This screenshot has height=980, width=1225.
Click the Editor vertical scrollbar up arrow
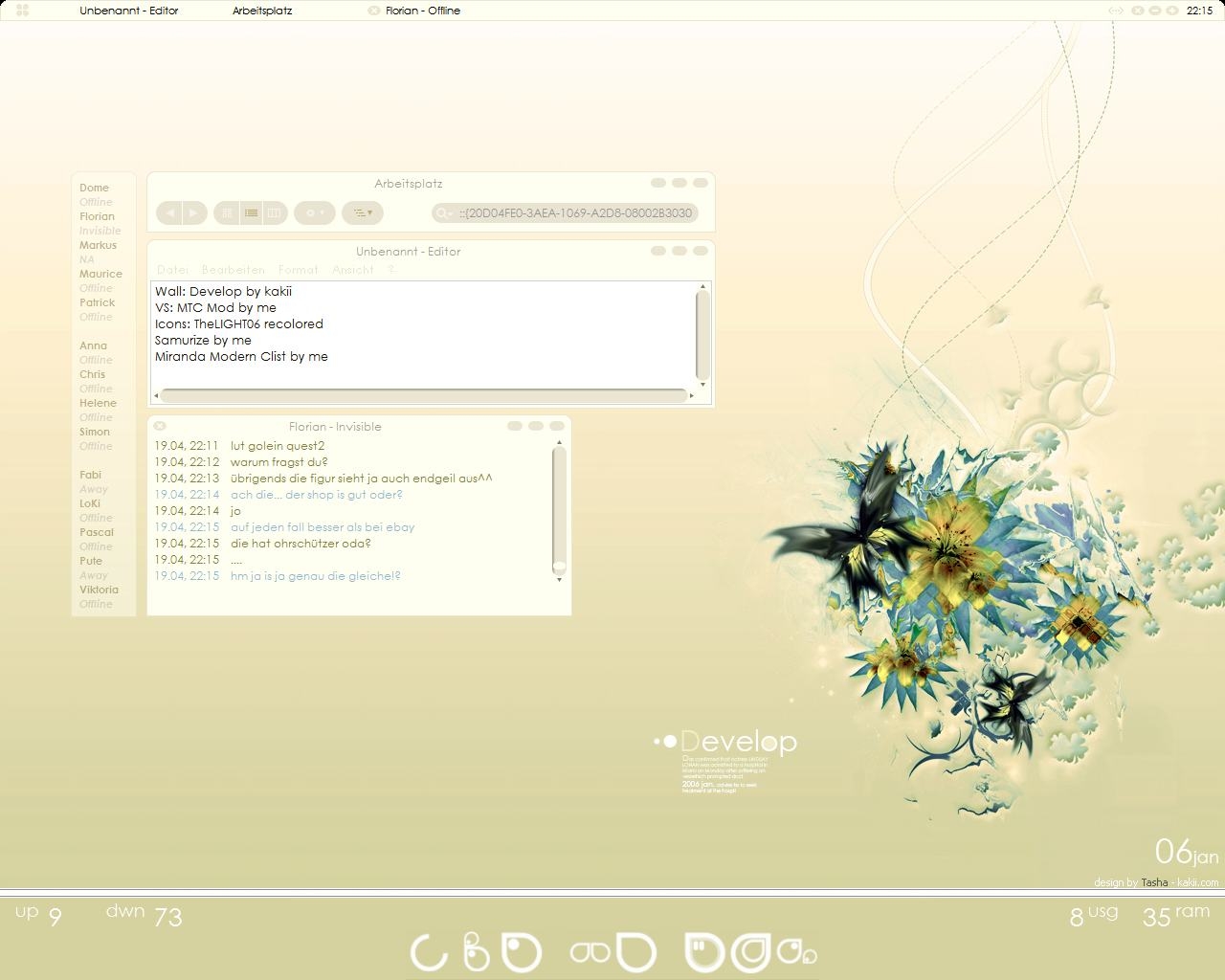pyautogui.click(x=702, y=286)
